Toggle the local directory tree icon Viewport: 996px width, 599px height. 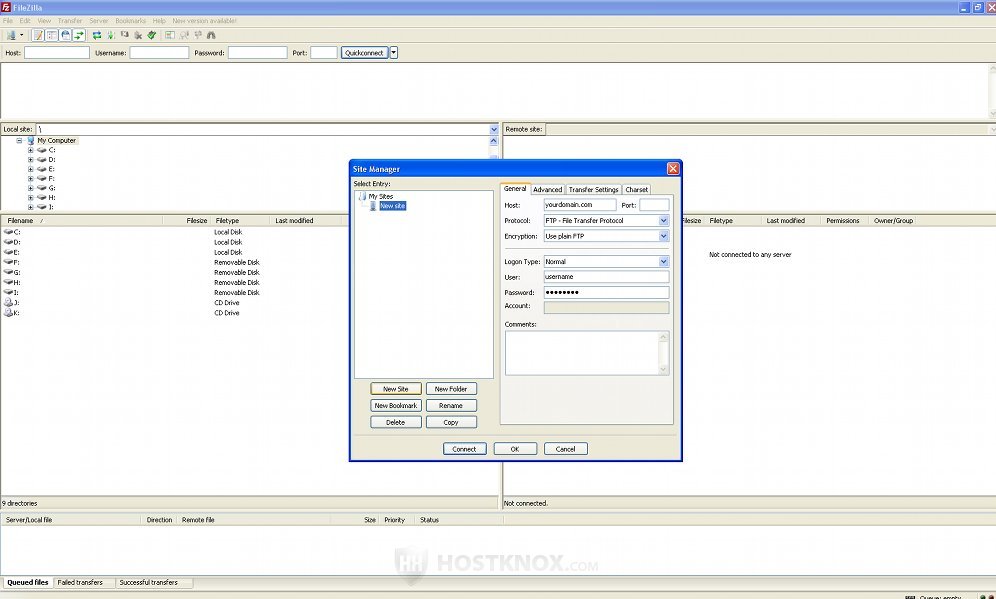pyautogui.click(x=51, y=36)
